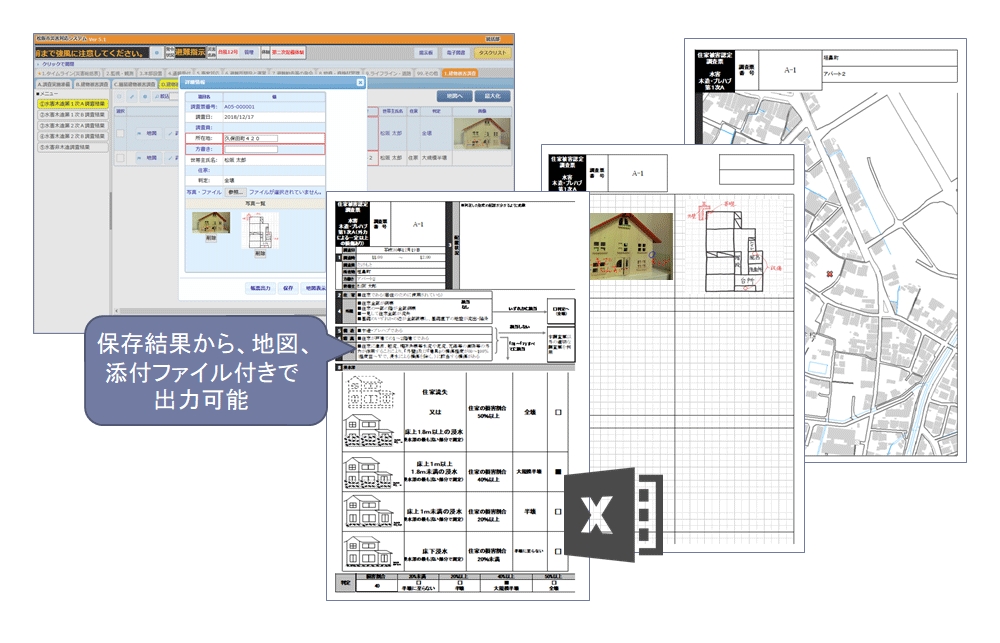Image resolution: width=1000 pixels, height=643 pixels.
Task: Tick the second table row checkbox
Action: click(x=120, y=158)
